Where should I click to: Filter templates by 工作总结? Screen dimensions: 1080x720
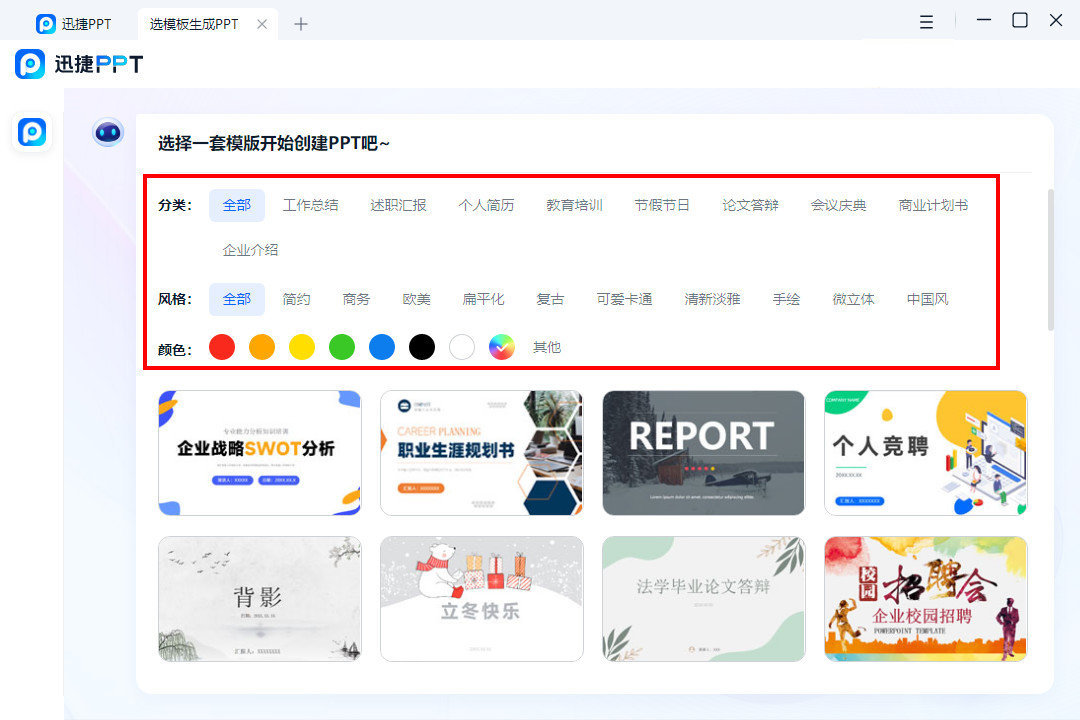pyautogui.click(x=311, y=205)
